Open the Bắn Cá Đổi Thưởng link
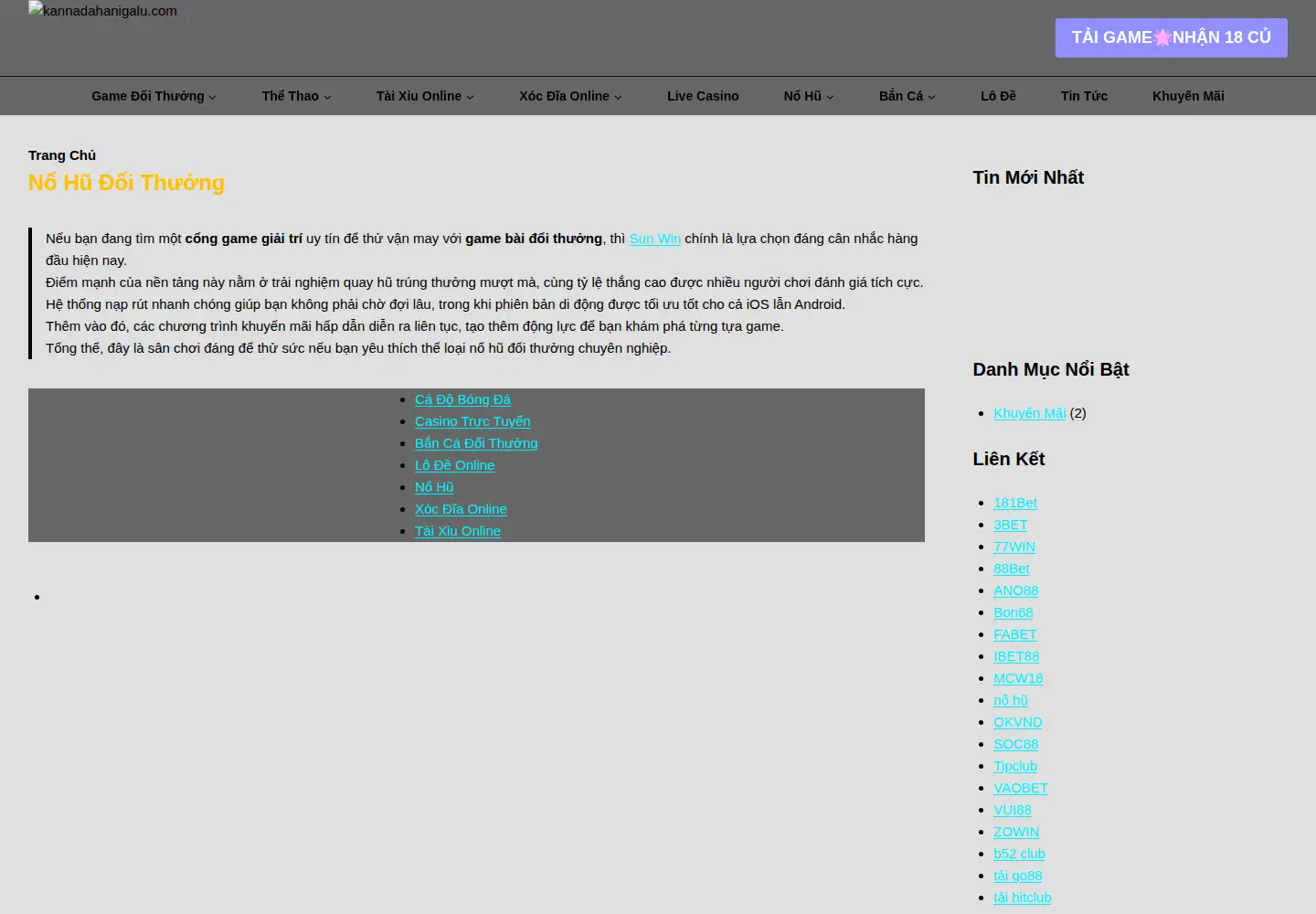Viewport: 1316px width, 914px height. 476,443
